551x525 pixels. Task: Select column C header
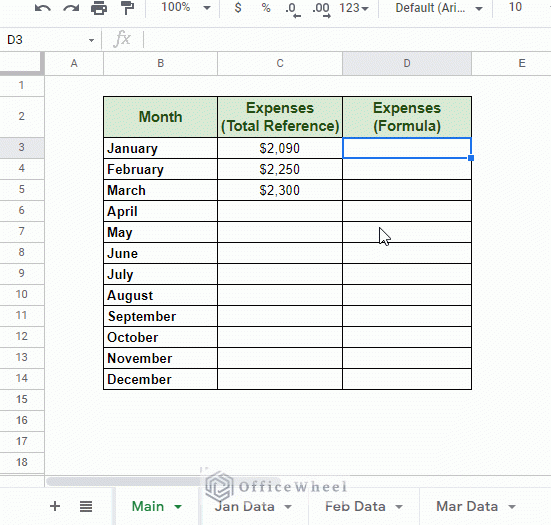point(280,64)
